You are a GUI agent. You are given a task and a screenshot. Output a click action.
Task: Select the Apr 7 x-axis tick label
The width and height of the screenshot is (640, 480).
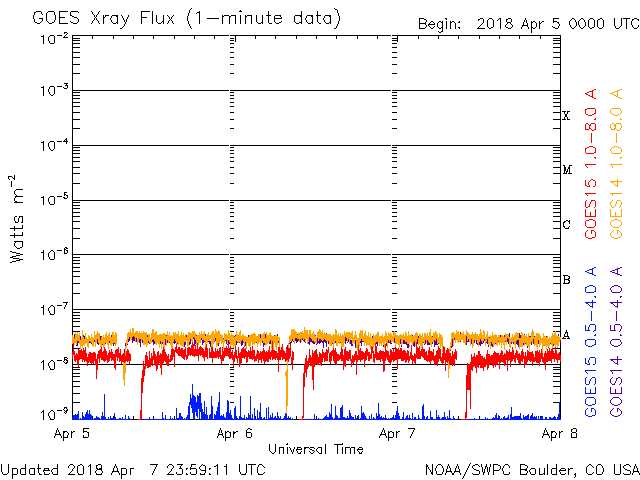[x=397, y=434]
